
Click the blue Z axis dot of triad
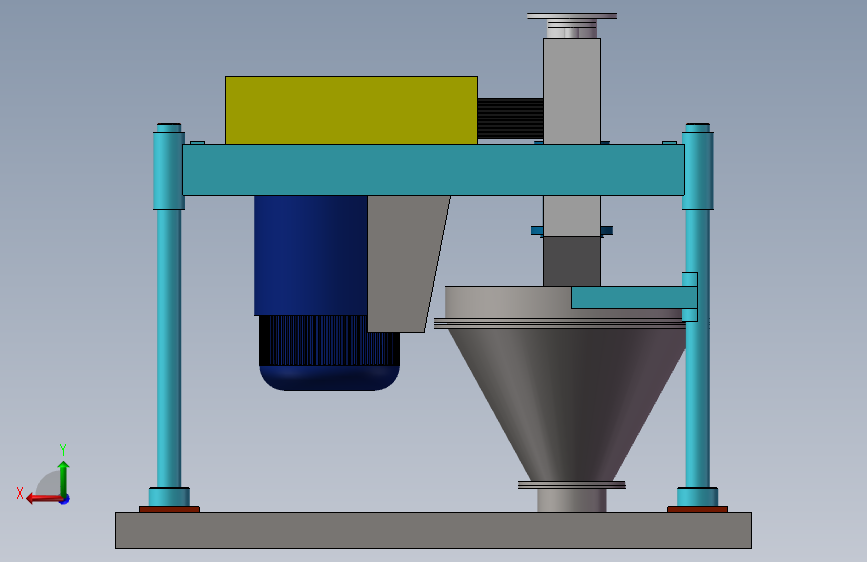65,500
